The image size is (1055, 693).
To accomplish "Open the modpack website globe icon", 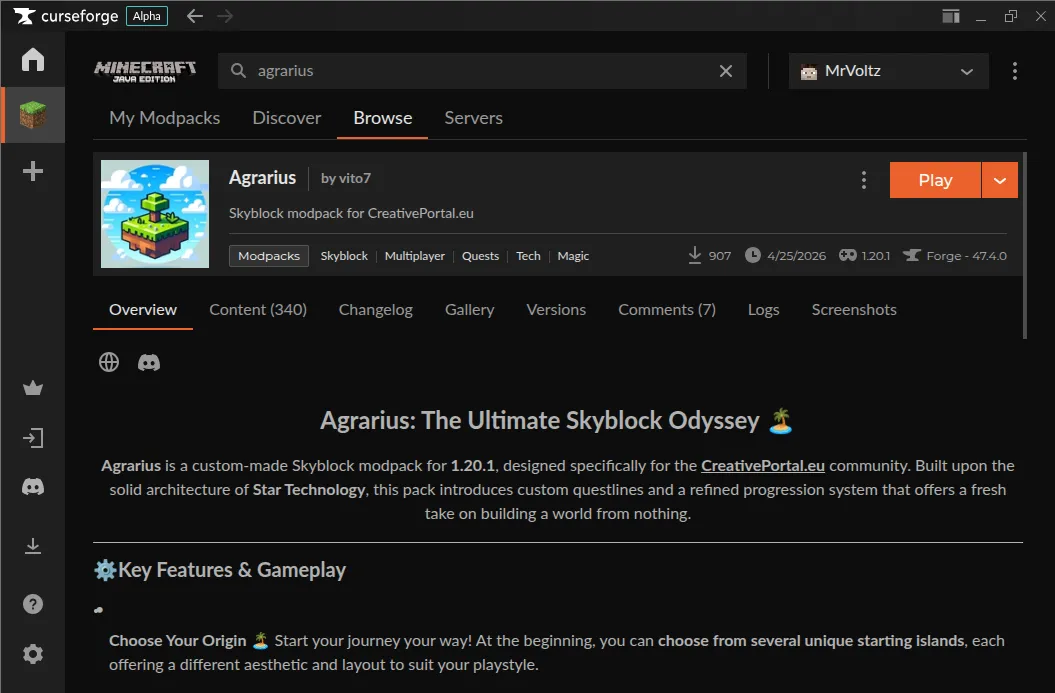I will click(x=108, y=362).
